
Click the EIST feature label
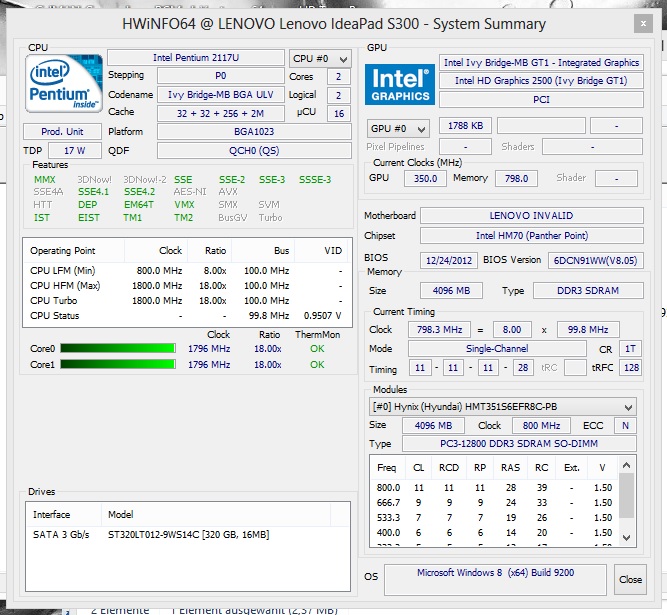[x=88, y=217]
